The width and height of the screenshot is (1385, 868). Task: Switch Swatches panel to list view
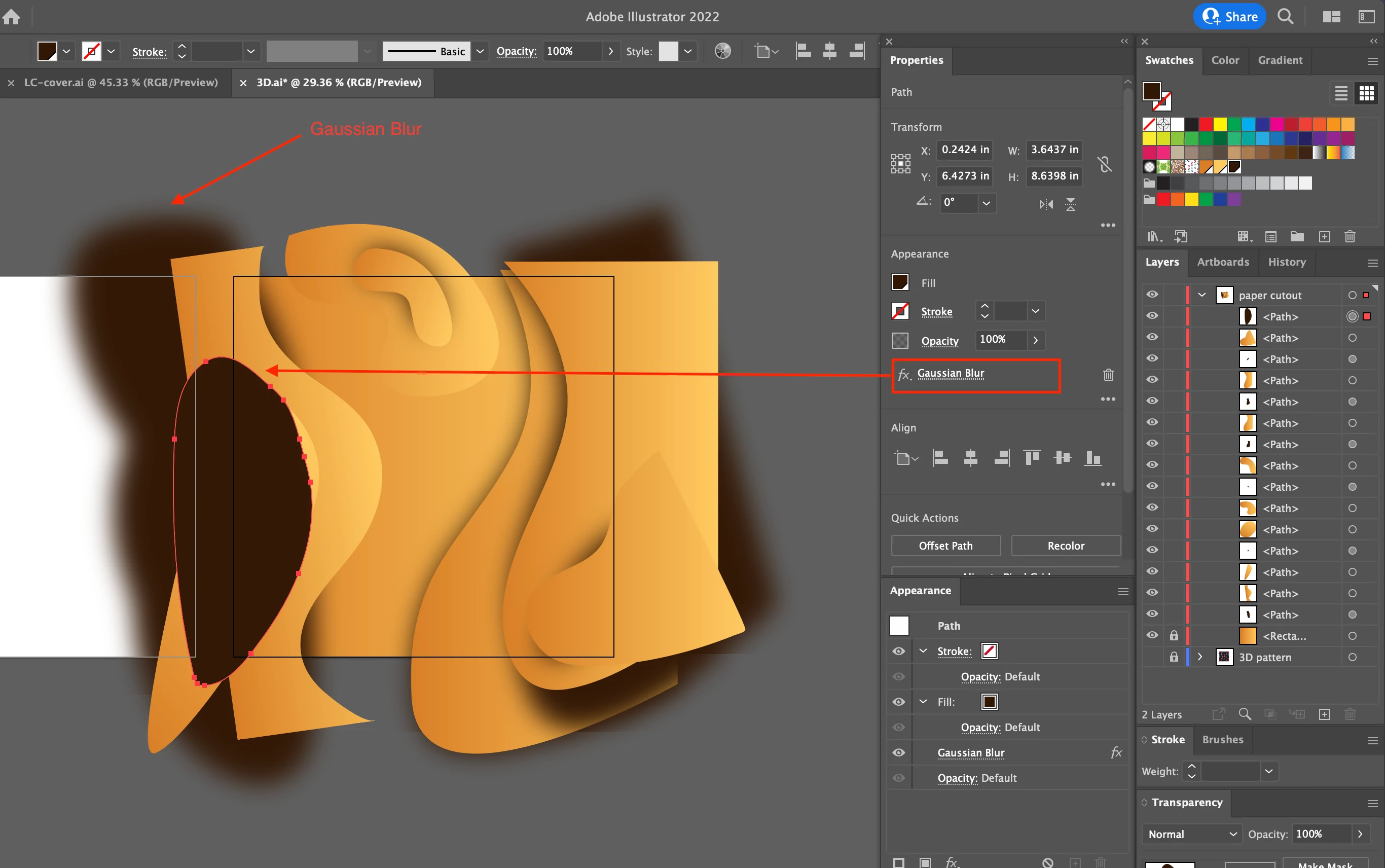pyautogui.click(x=1341, y=93)
